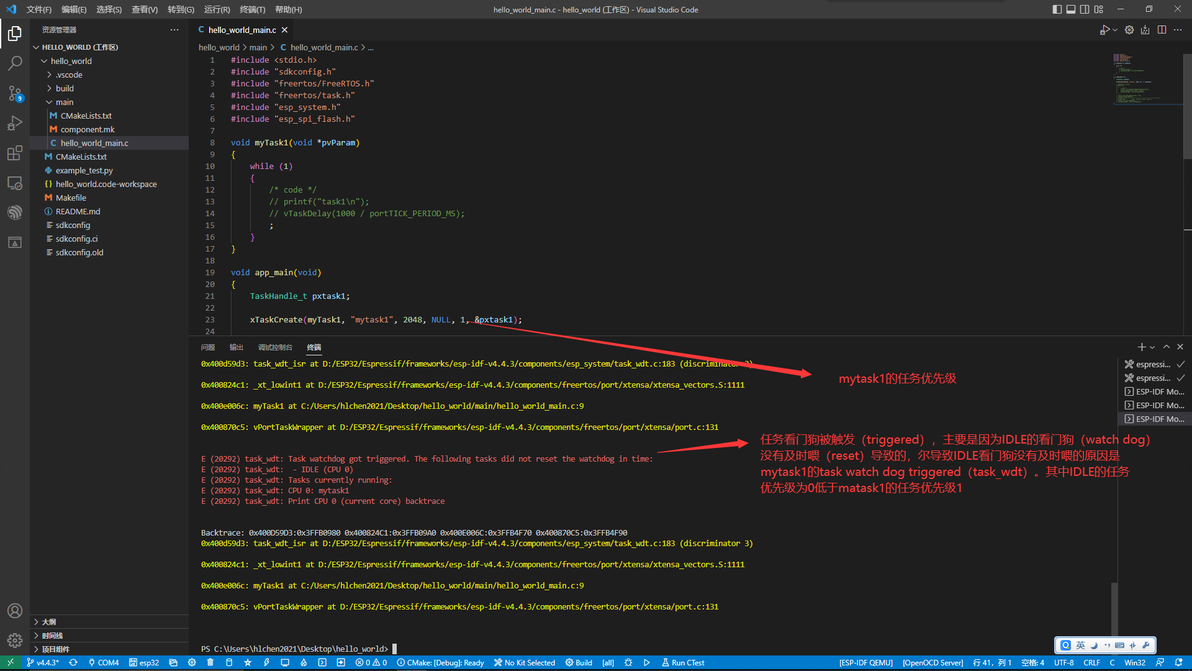The image size is (1192, 671).
Task: Open the 编辑(E) menu
Action: (74, 9)
